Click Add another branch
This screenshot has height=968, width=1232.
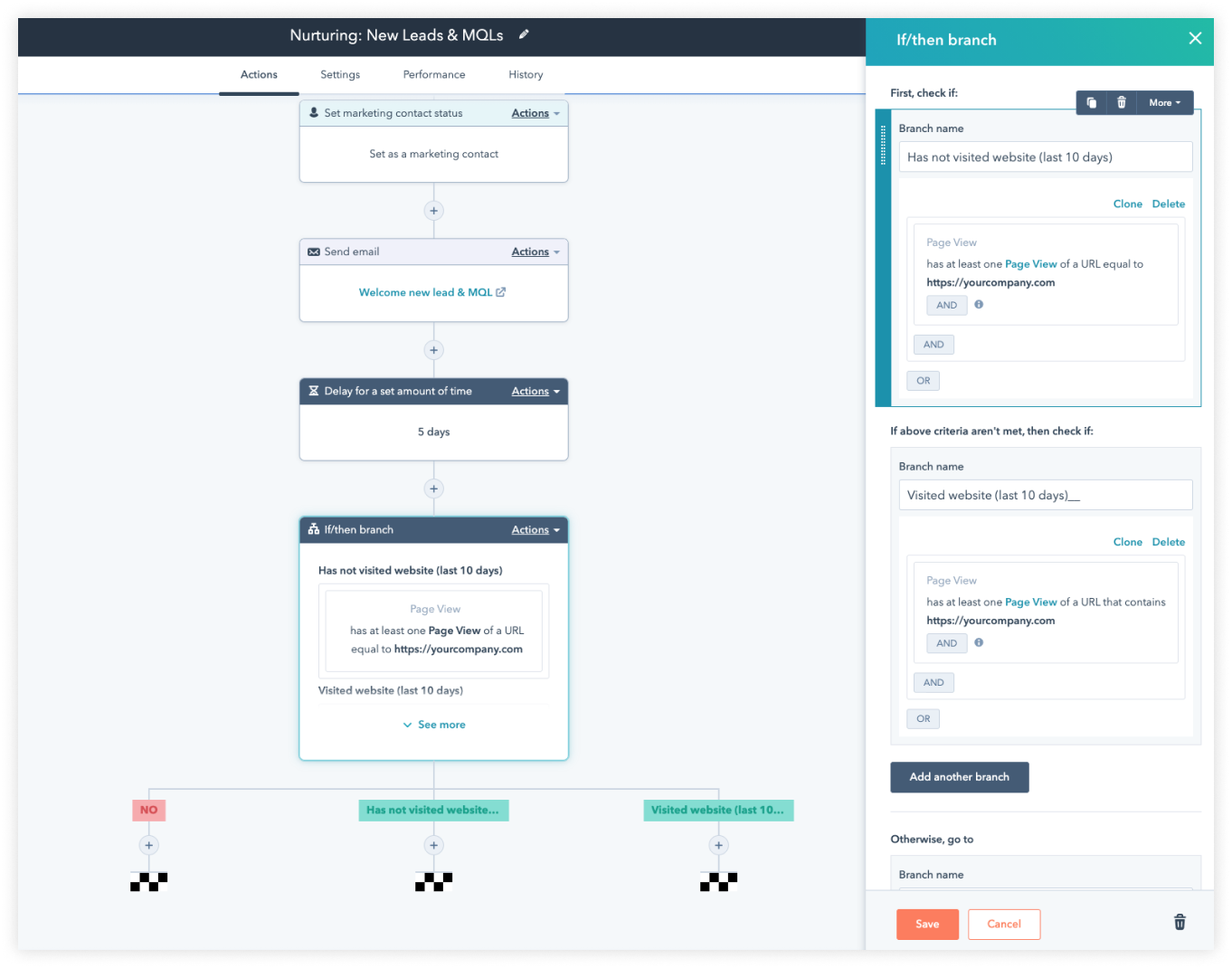pyautogui.click(x=959, y=777)
